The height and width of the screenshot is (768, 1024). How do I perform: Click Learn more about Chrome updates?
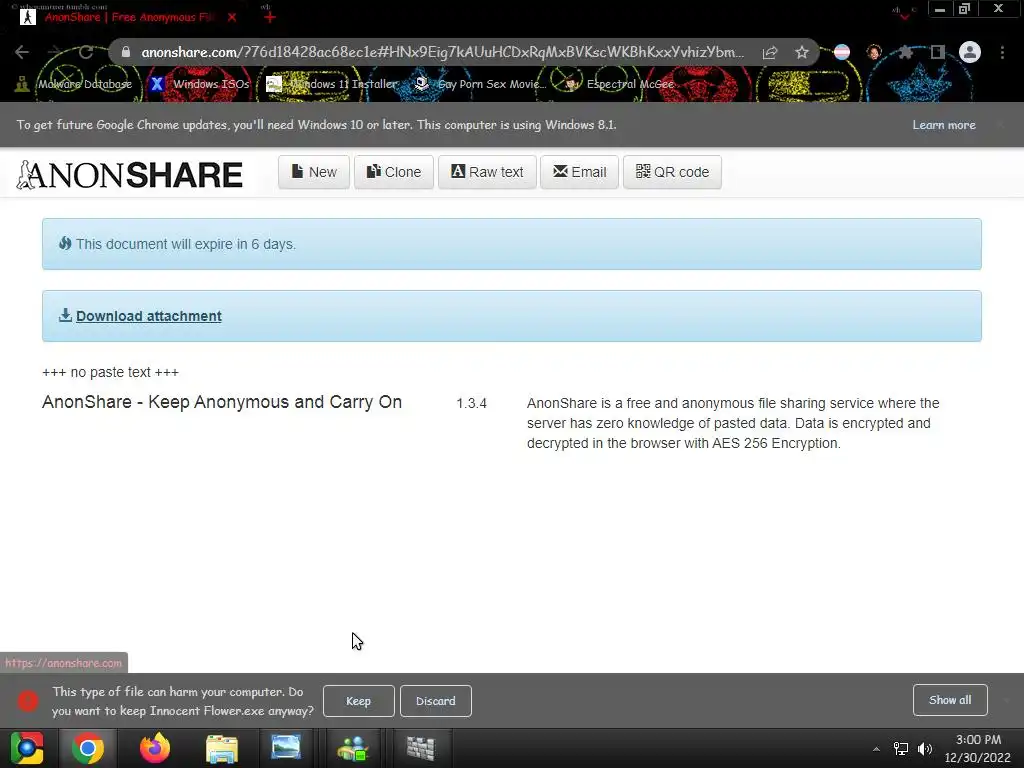pyautogui.click(x=944, y=125)
